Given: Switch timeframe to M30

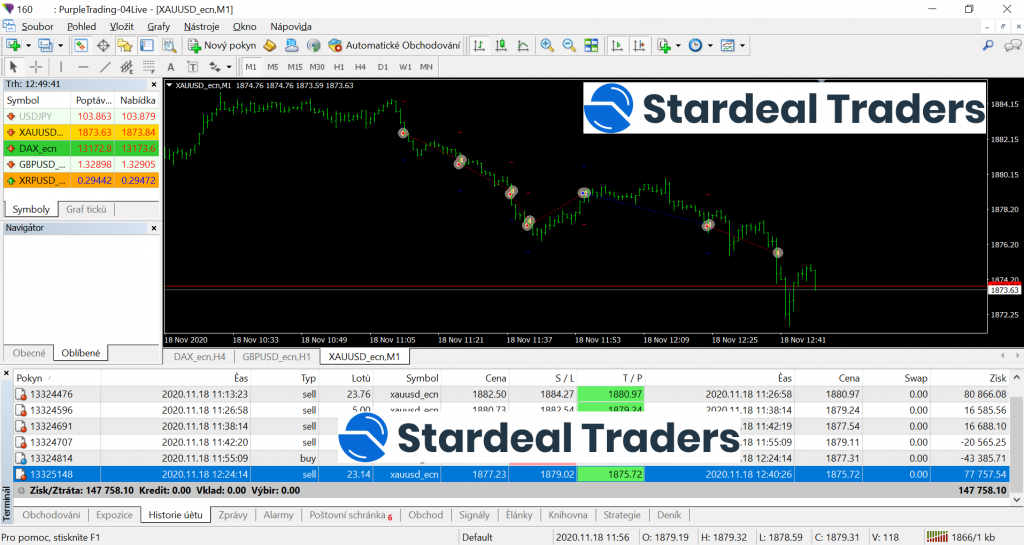Looking at the screenshot, I should point(317,67).
